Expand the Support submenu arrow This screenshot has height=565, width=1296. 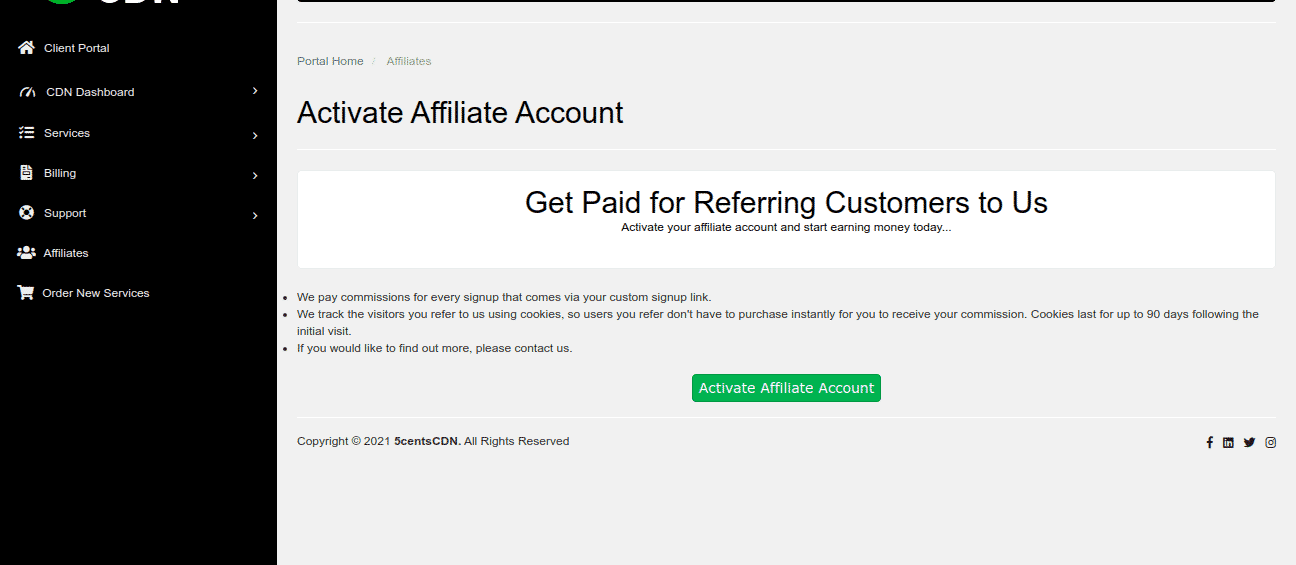click(x=255, y=215)
